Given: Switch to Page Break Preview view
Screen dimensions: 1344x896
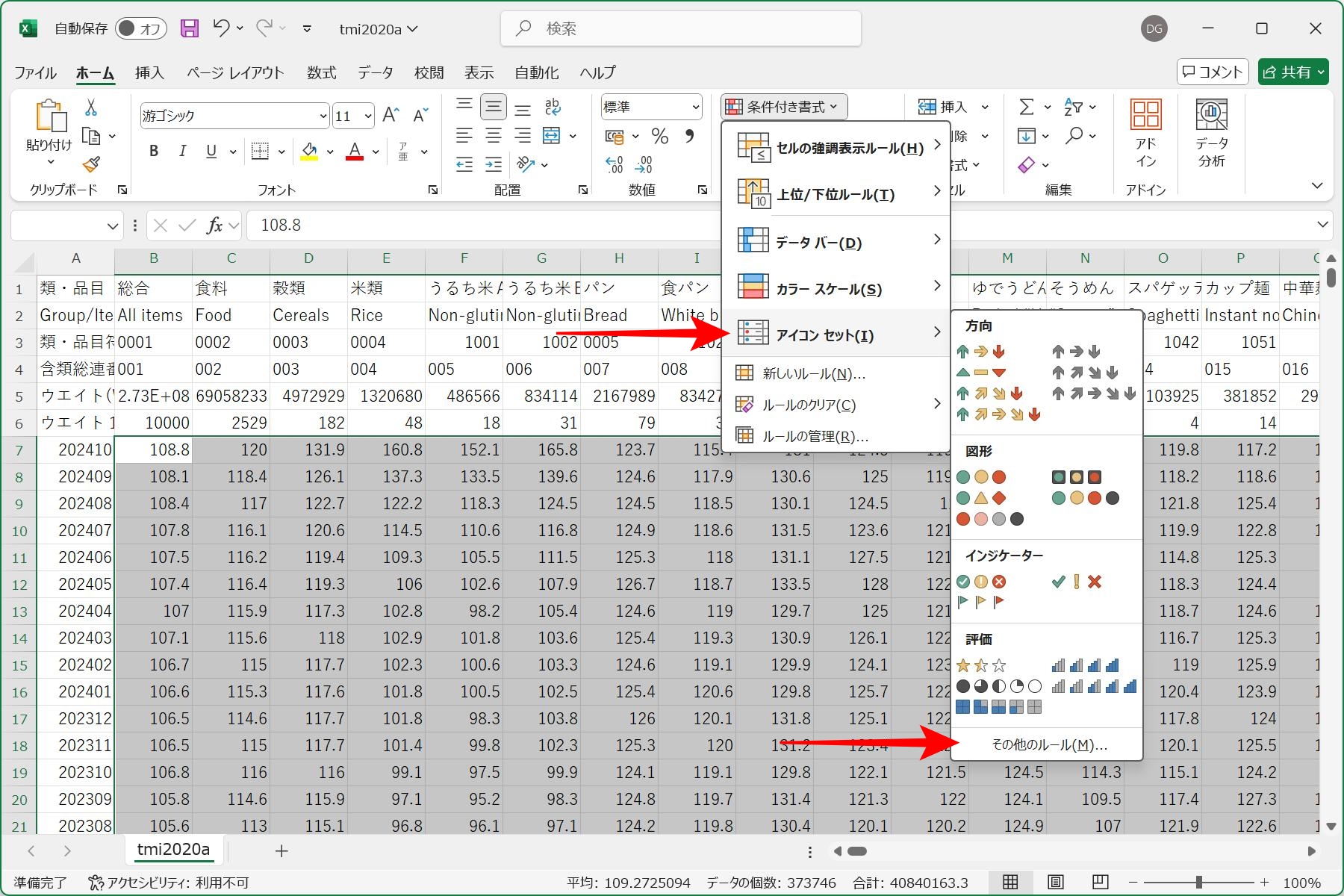Looking at the screenshot, I should click(x=1100, y=882).
